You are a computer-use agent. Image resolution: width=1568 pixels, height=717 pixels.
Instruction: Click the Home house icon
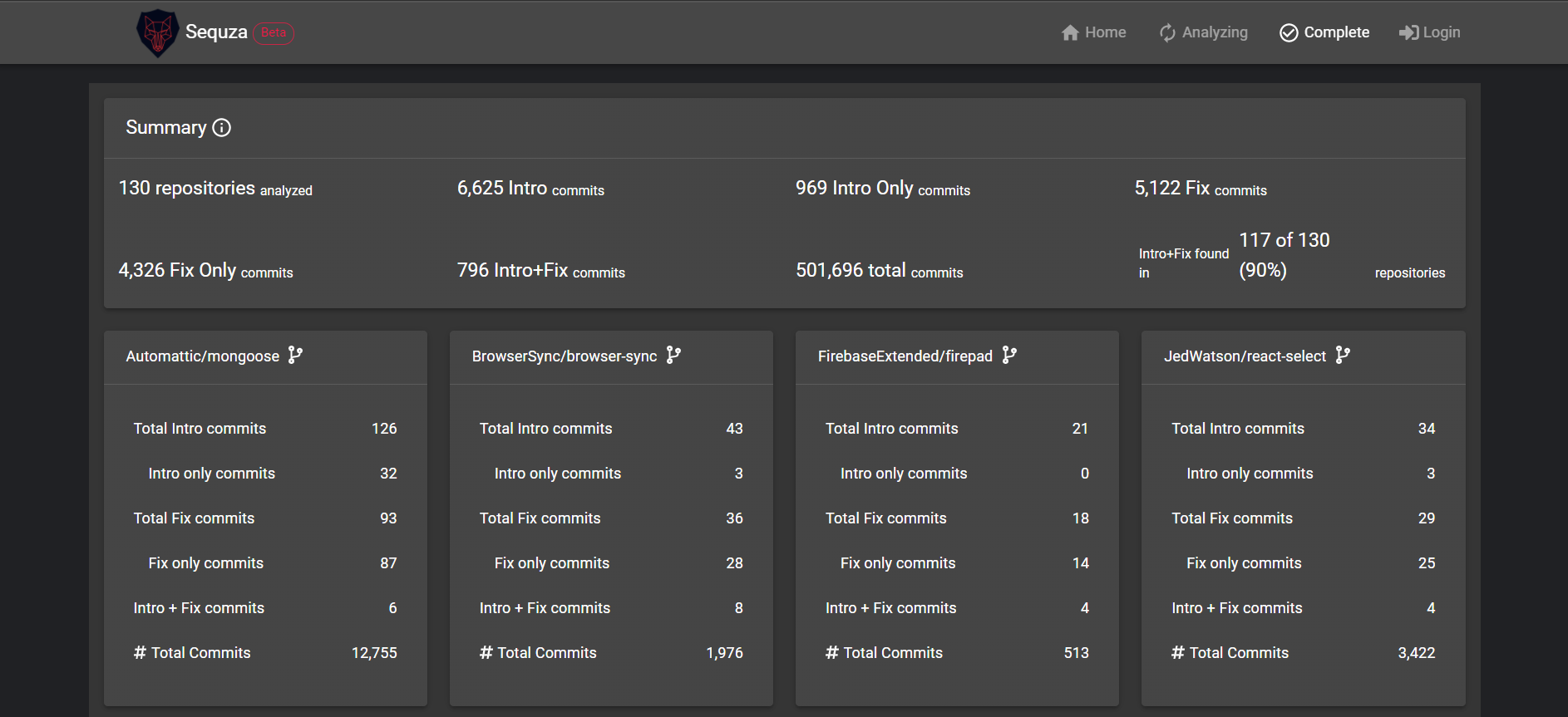tap(1070, 32)
